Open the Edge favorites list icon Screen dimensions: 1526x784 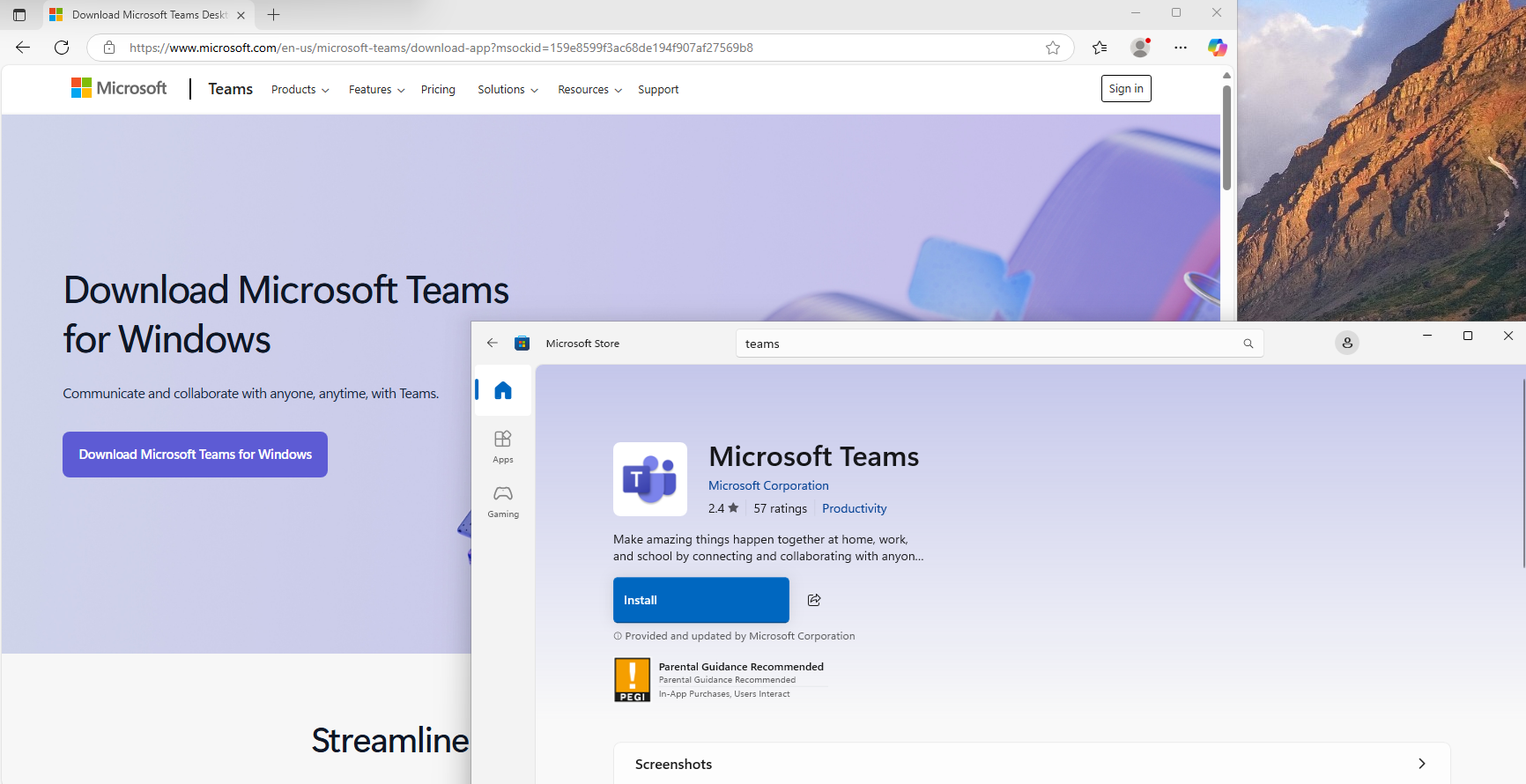[x=1100, y=48]
